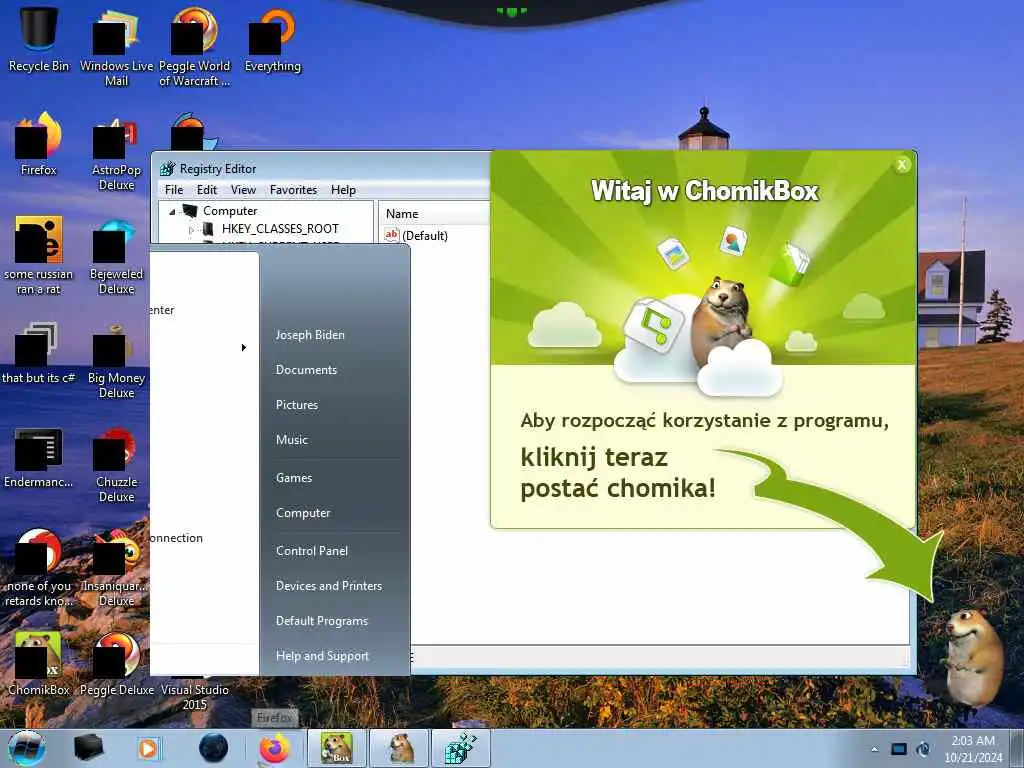Image resolution: width=1024 pixels, height=768 pixels.
Task: Switch to hamster ChomikBox taskbar button
Action: coord(399,748)
